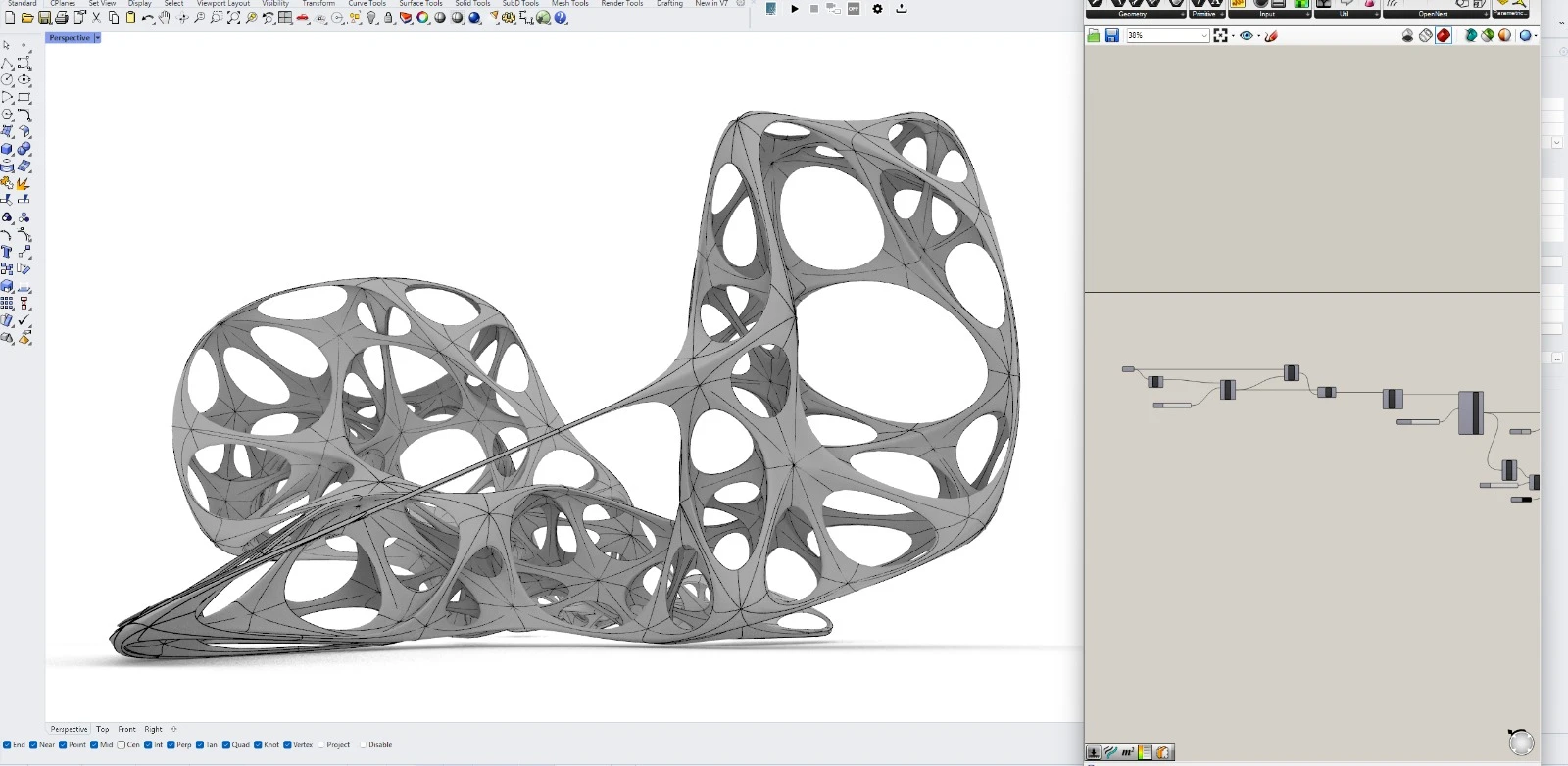1568x766 pixels.
Task: Click the Grasshopper canvas compass widget
Action: [1521, 742]
